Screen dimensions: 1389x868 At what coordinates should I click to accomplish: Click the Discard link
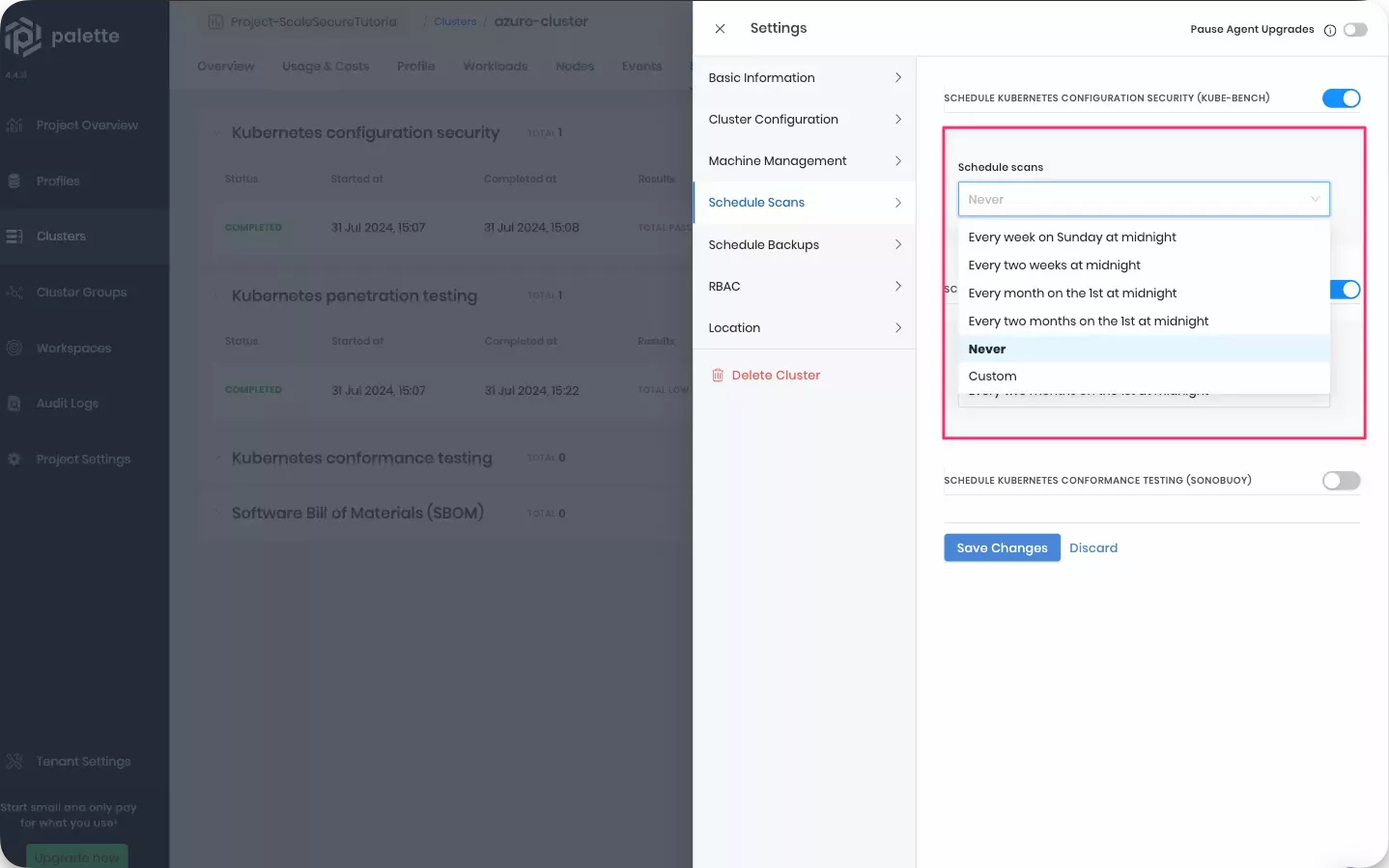pos(1093,548)
